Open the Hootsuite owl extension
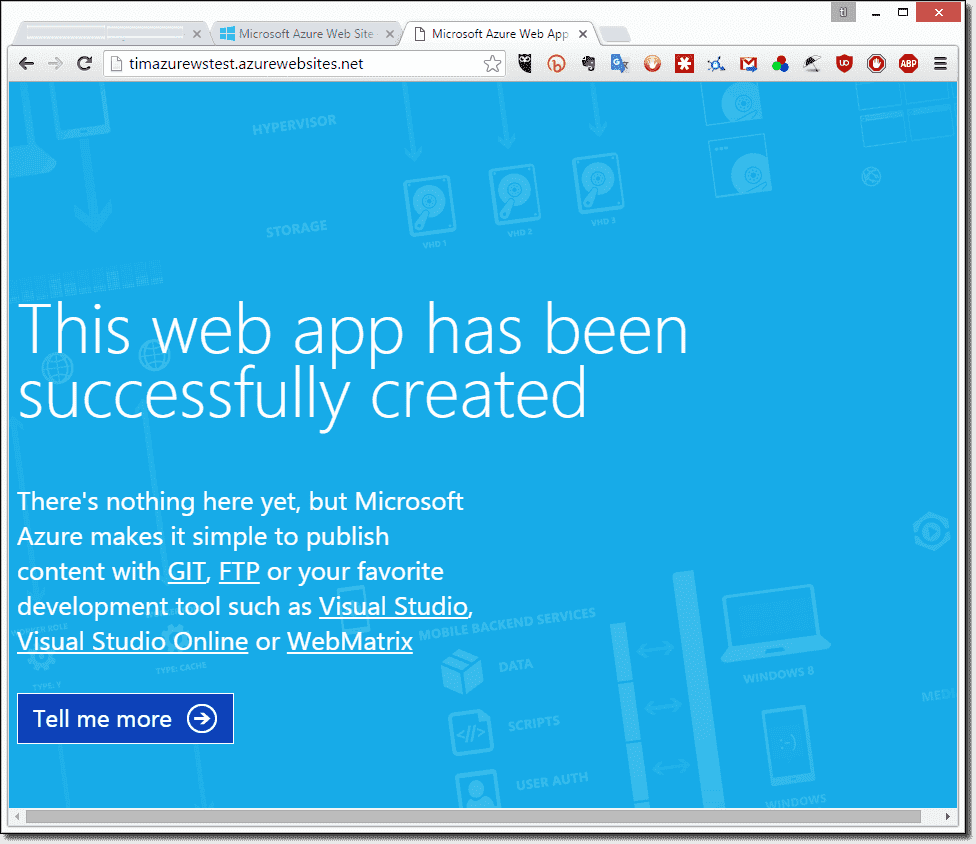This screenshot has height=844, width=976. coord(525,63)
